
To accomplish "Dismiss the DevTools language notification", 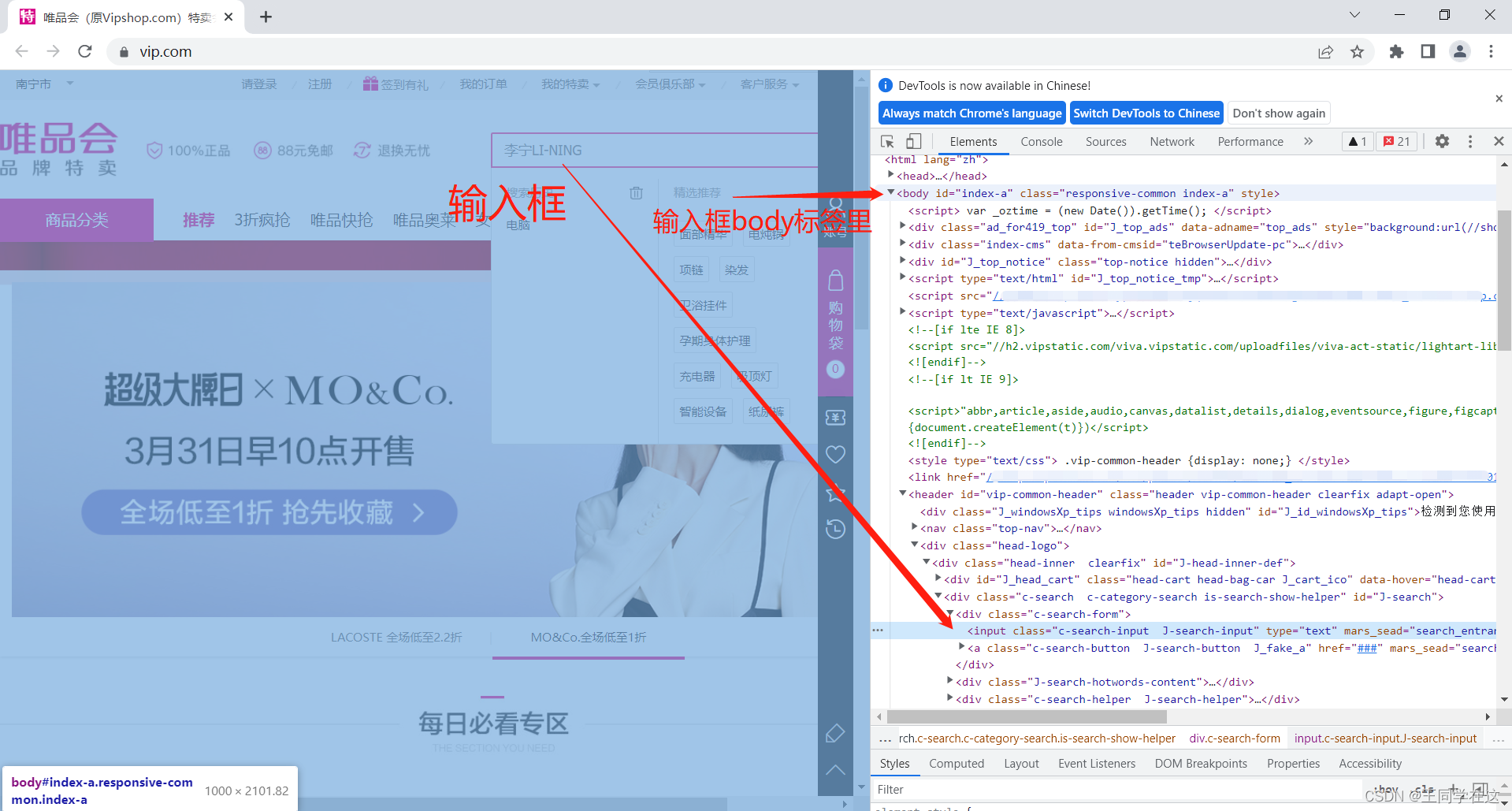I will click(1499, 99).
